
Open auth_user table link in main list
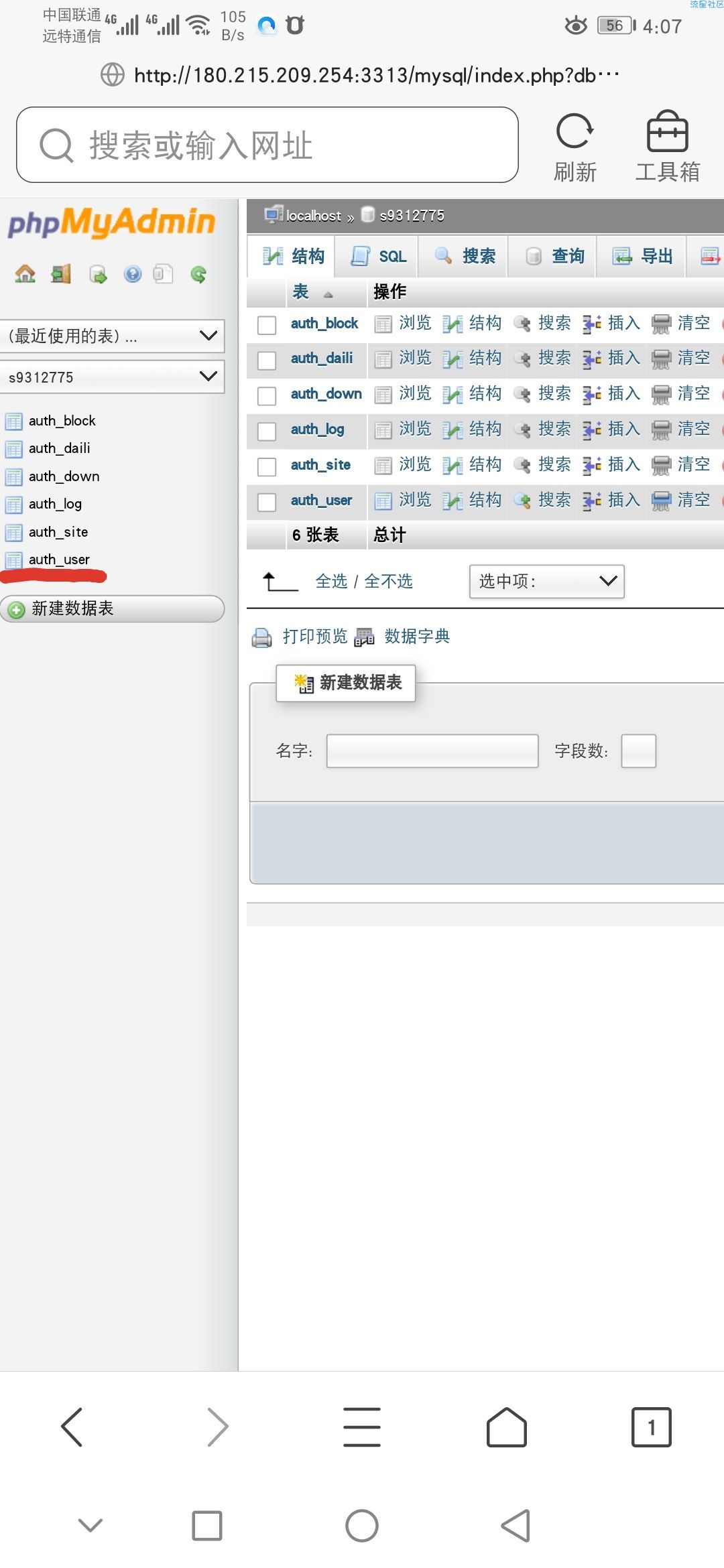click(x=321, y=501)
